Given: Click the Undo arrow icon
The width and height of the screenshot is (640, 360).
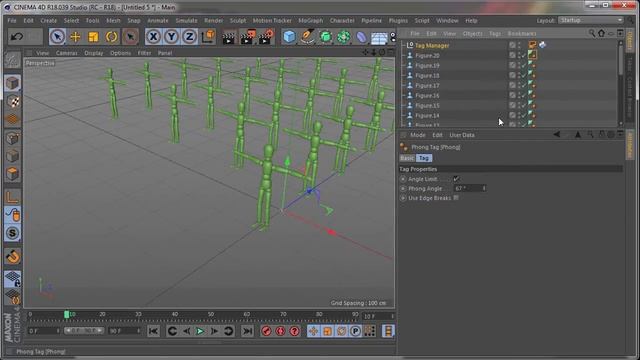Looking at the screenshot, I should coord(17,37).
